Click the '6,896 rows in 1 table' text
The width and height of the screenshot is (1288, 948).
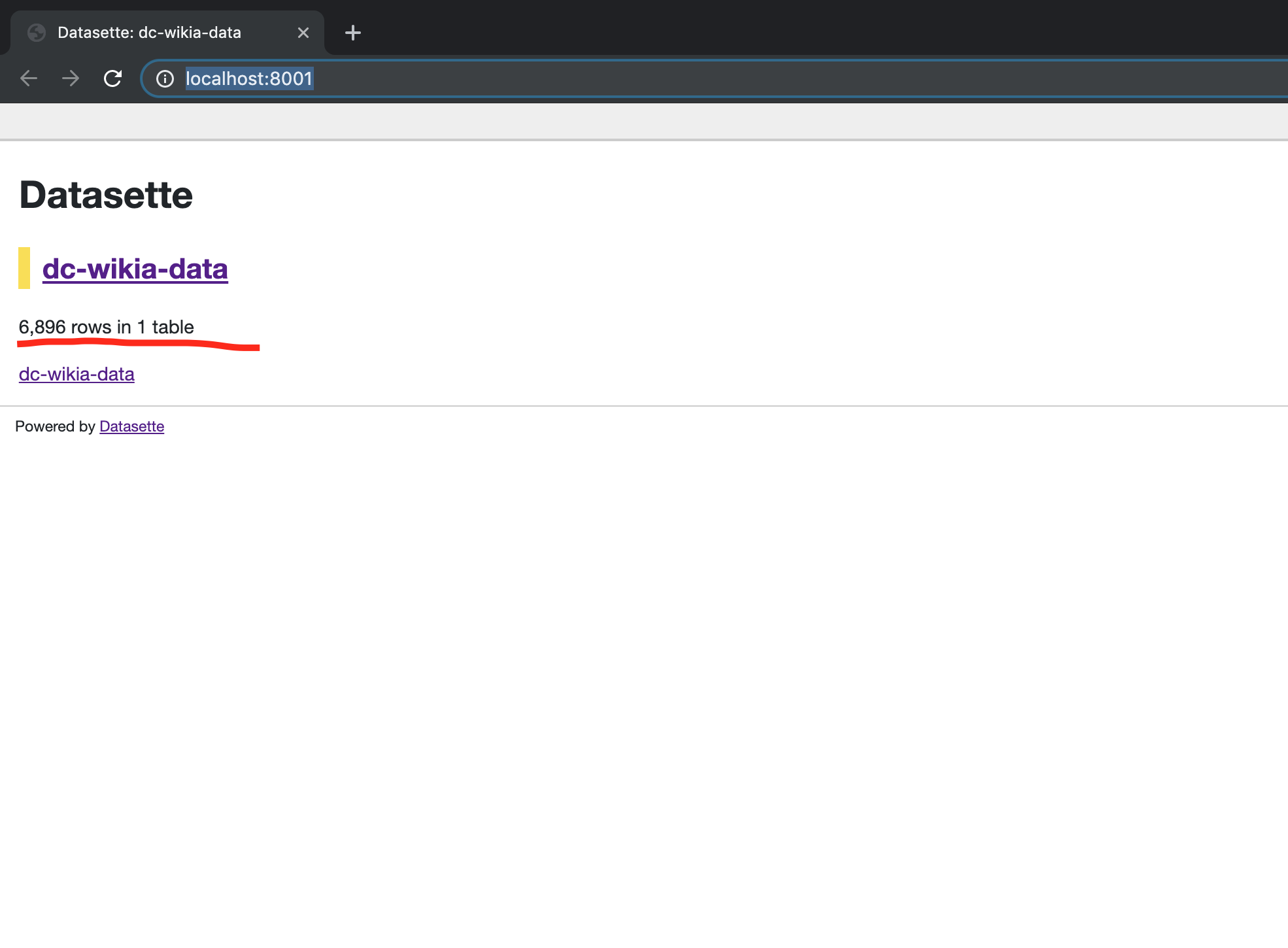[x=107, y=327]
